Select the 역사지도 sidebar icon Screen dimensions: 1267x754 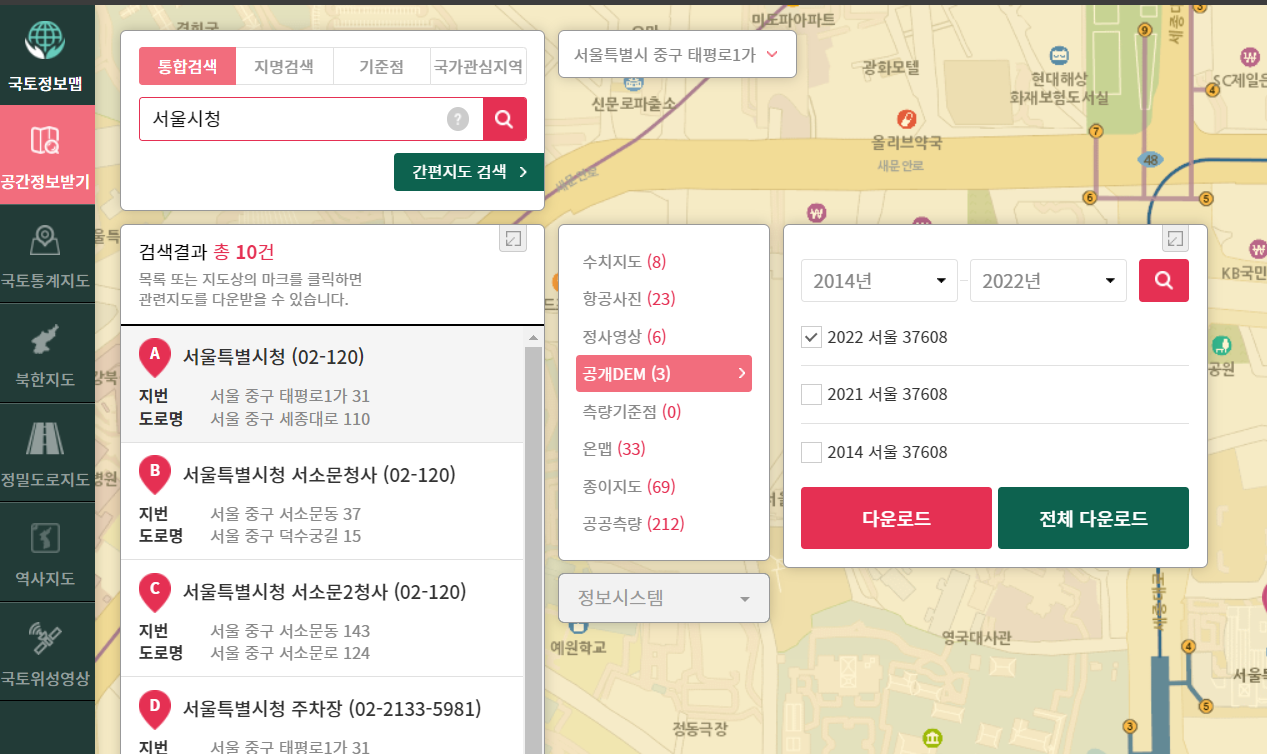click(x=46, y=550)
